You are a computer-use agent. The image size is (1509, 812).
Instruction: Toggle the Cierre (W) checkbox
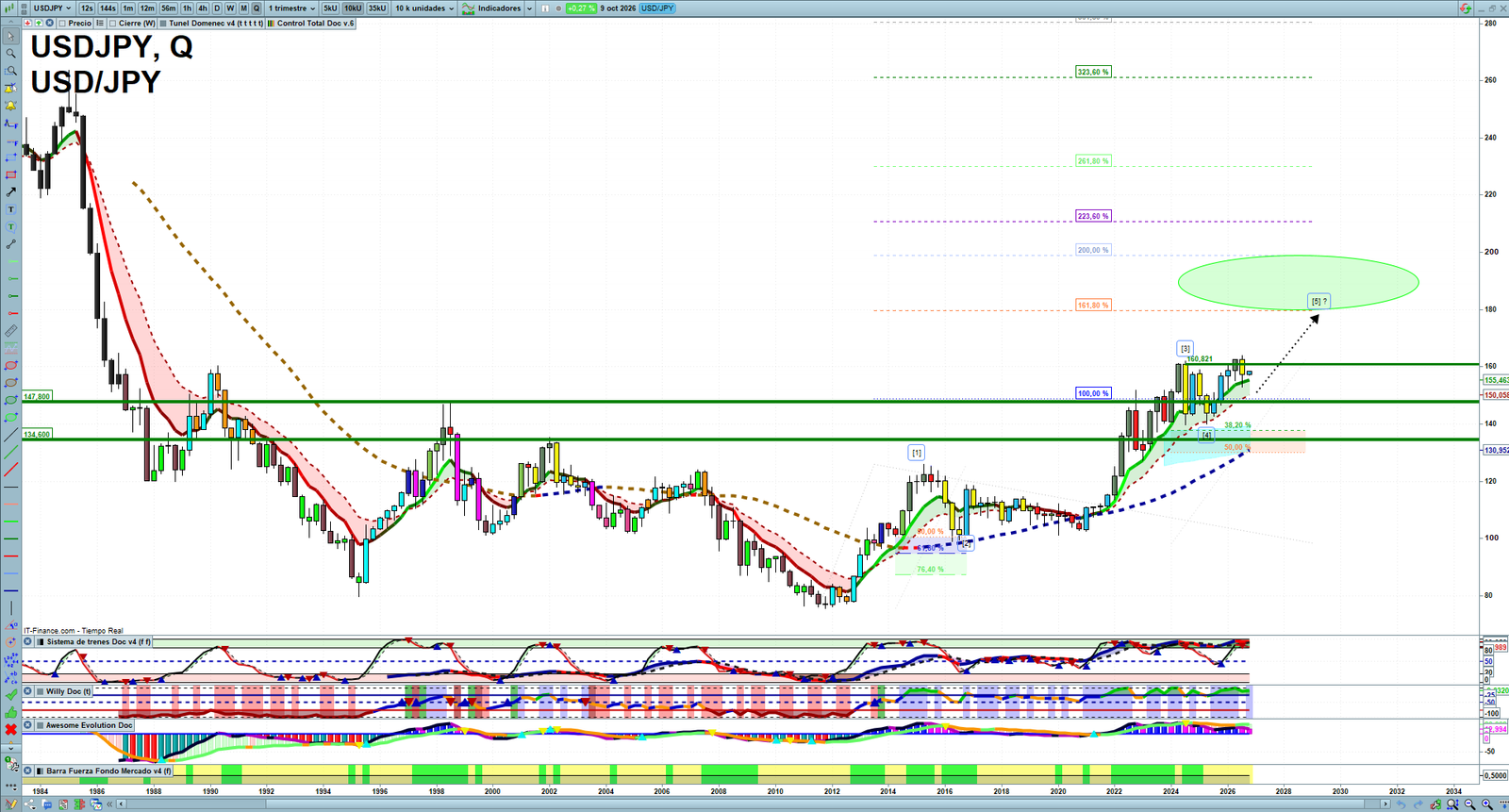[112, 24]
